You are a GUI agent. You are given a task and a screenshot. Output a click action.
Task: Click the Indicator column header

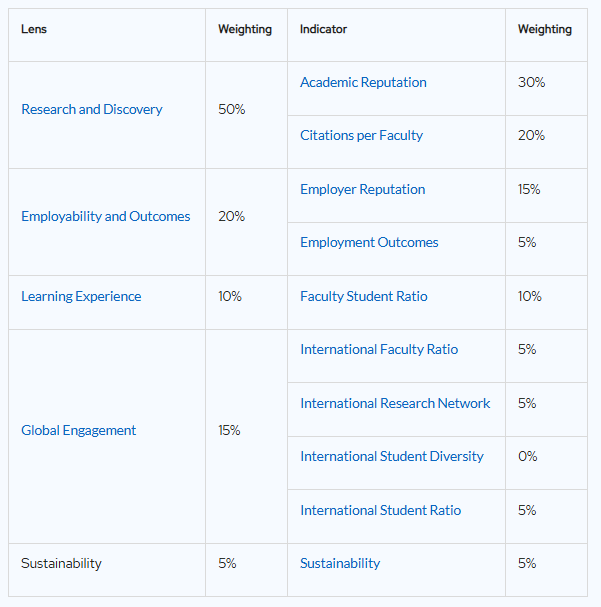[x=323, y=29]
